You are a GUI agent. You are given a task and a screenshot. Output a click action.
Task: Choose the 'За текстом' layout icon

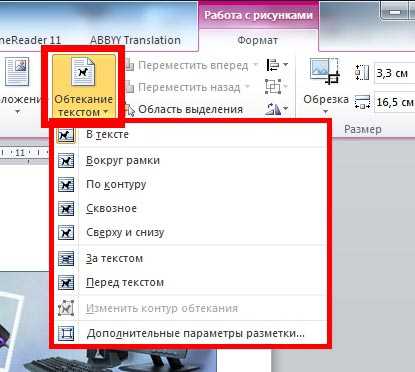click(66, 258)
